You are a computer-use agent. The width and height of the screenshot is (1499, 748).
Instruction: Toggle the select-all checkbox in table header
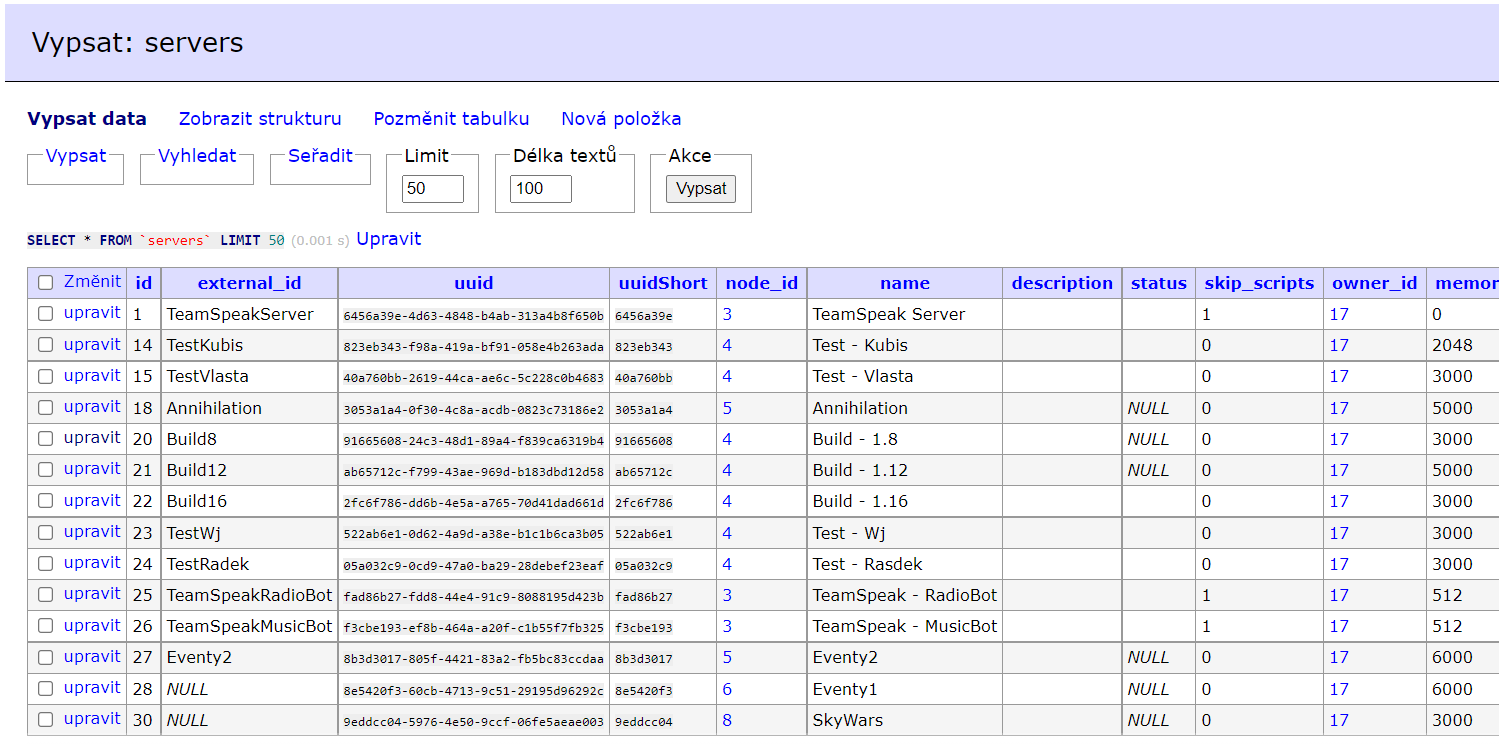pos(45,283)
